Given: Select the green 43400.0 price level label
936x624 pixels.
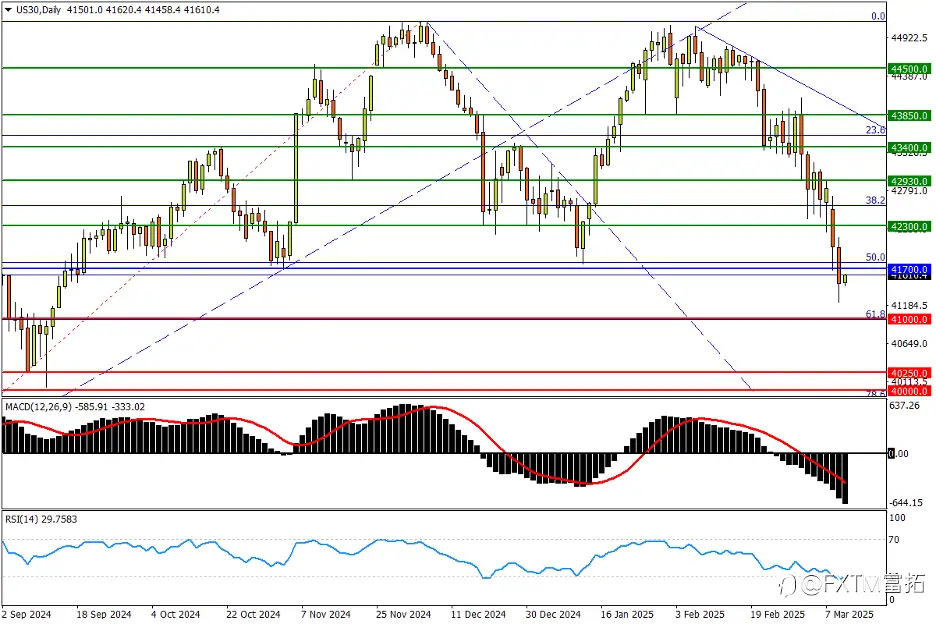Looking at the screenshot, I should coord(909,147).
